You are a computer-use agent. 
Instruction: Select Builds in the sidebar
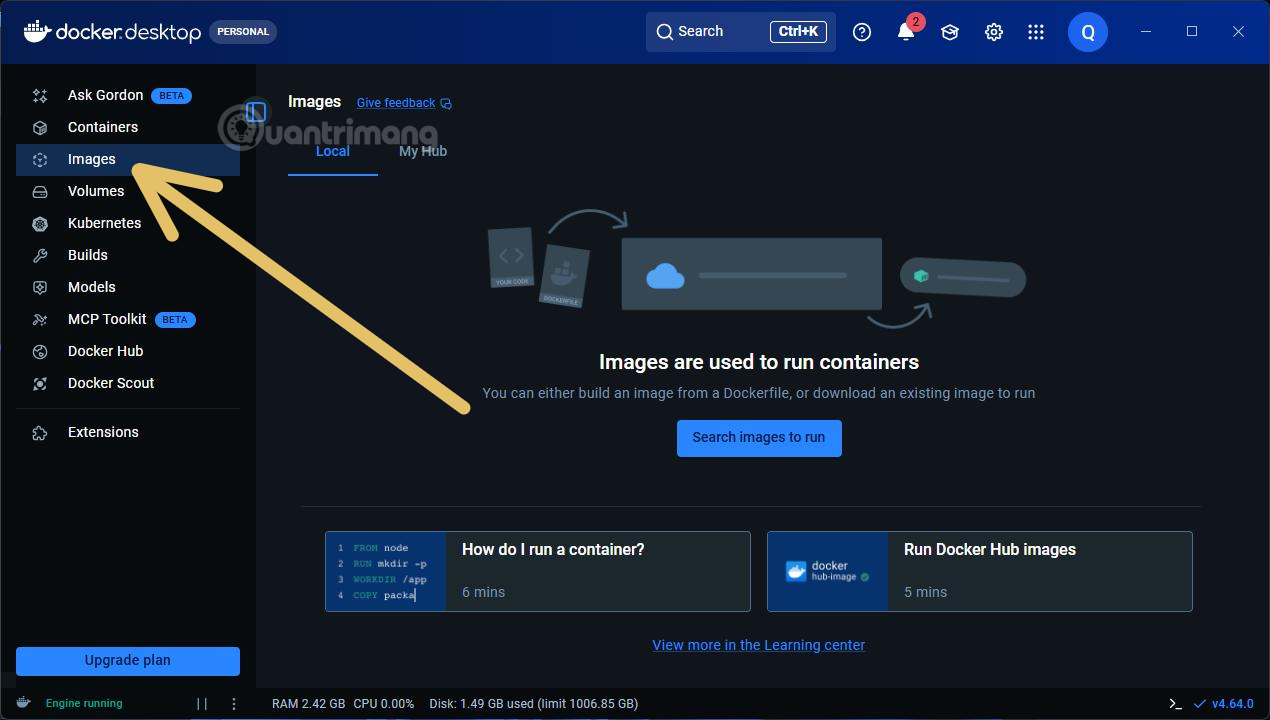tap(128, 256)
